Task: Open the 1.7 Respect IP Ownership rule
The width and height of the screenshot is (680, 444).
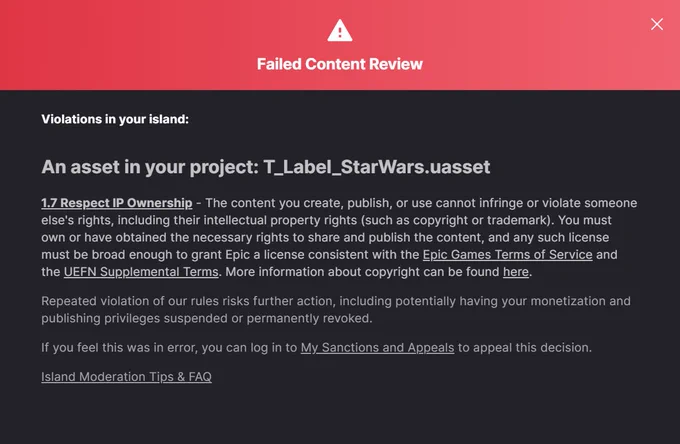Action: coord(117,203)
